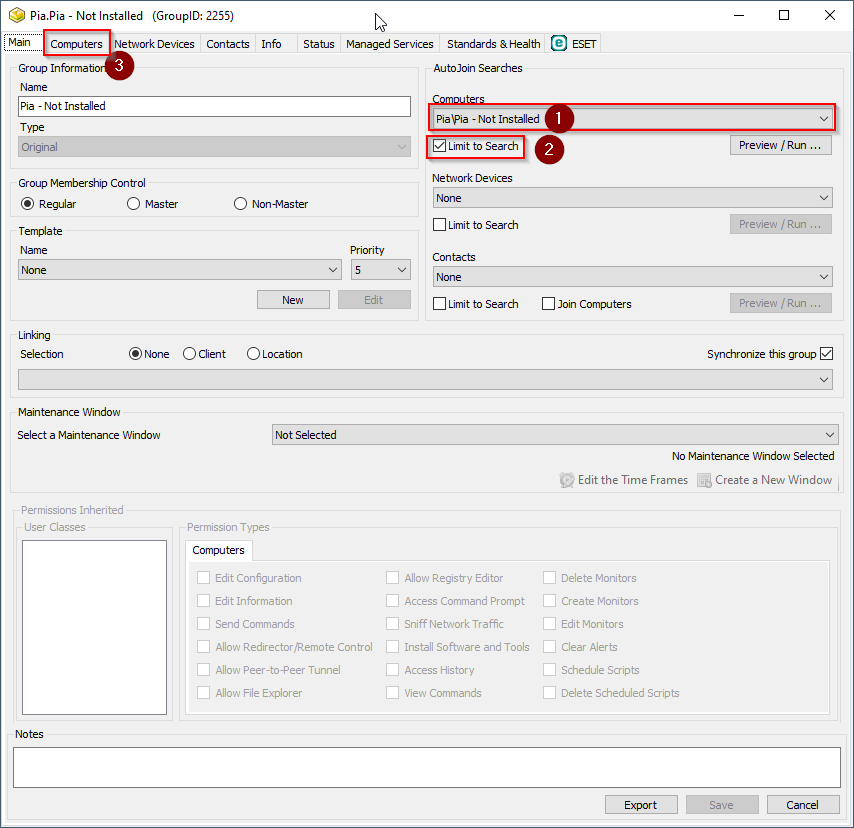This screenshot has height=828, width=854.
Task: Check Access Command Prompt permission
Action: [x=392, y=600]
